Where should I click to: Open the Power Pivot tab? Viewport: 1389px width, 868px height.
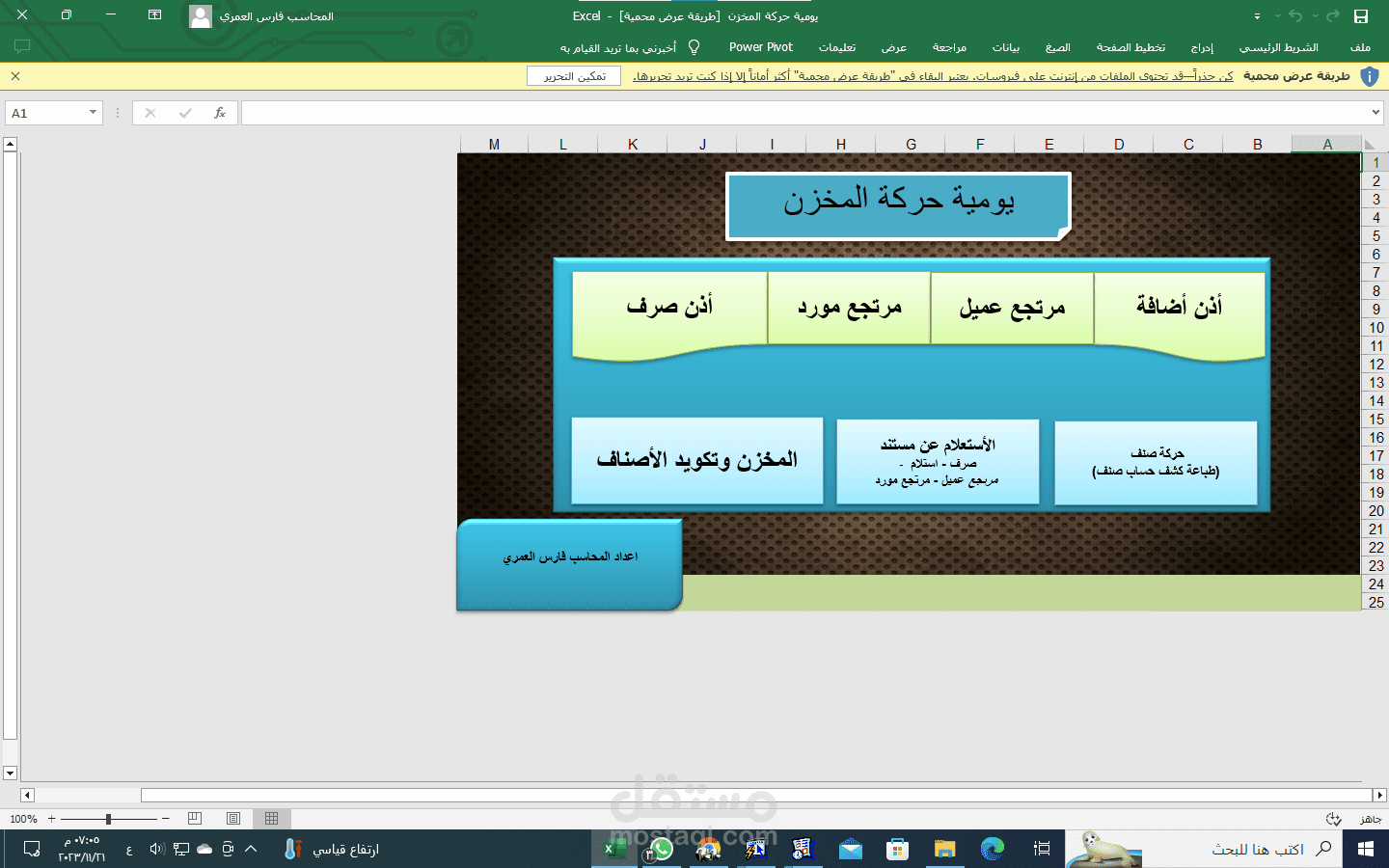[x=761, y=47]
